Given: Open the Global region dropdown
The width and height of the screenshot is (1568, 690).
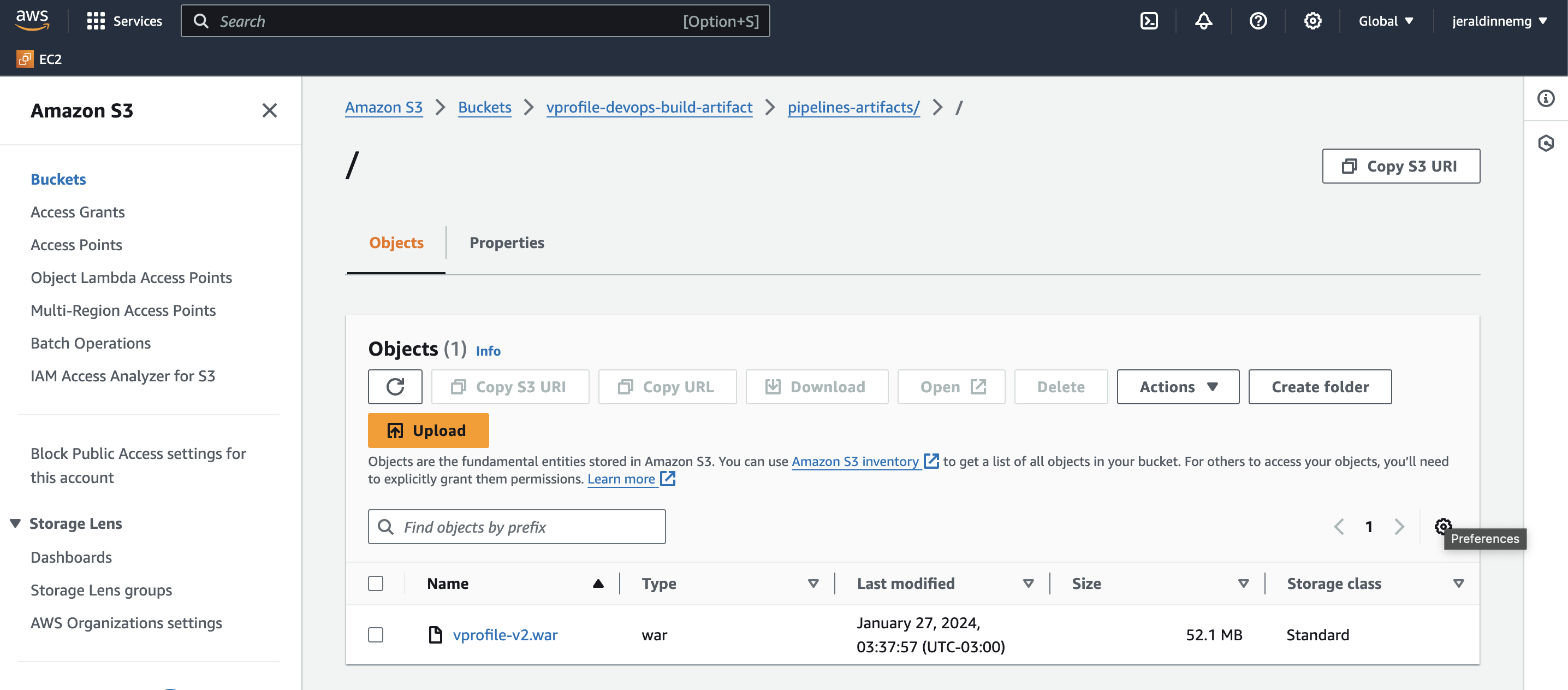Looking at the screenshot, I should (x=1386, y=21).
